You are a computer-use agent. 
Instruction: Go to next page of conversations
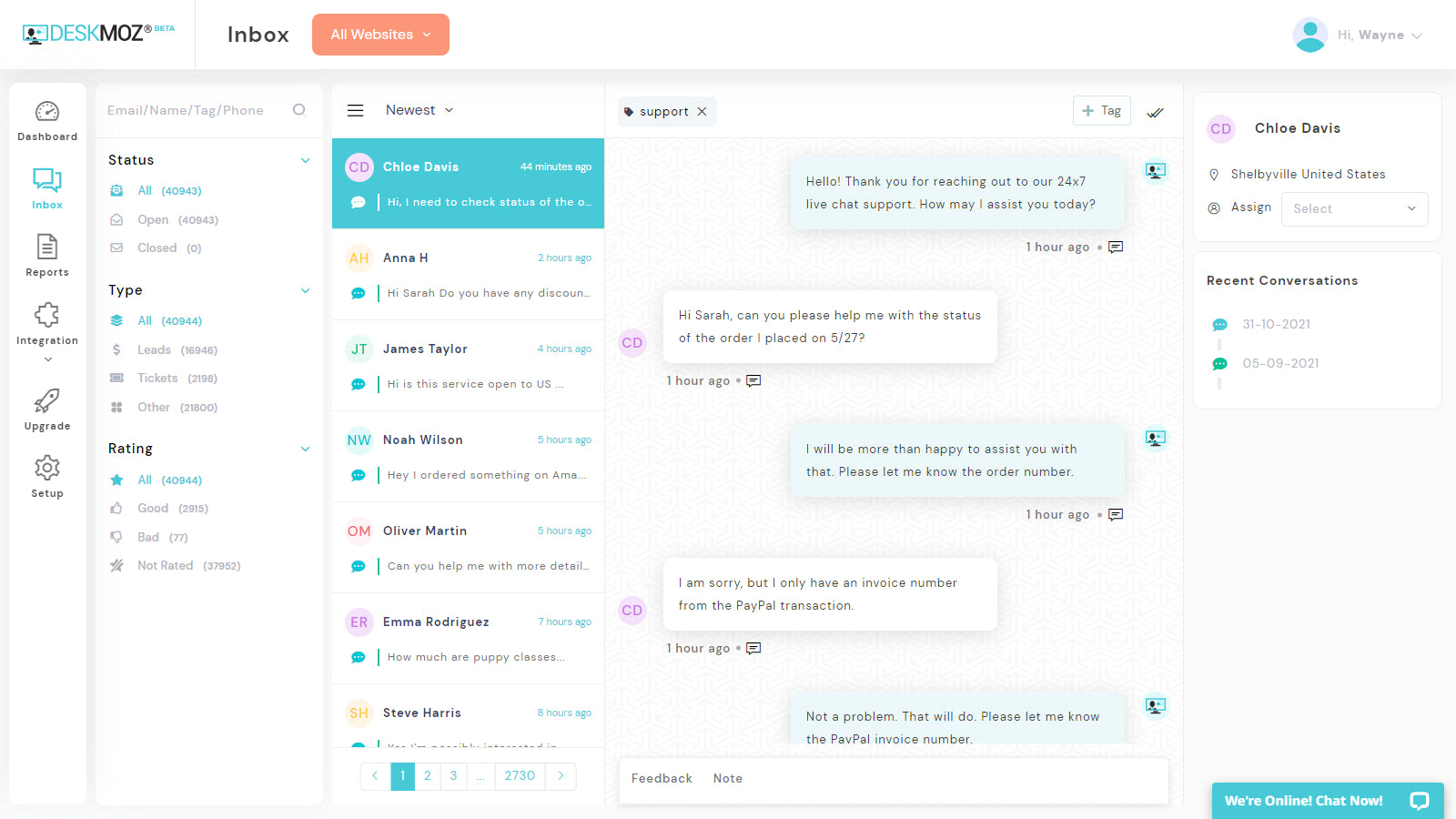pyautogui.click(x=561, y=776)
